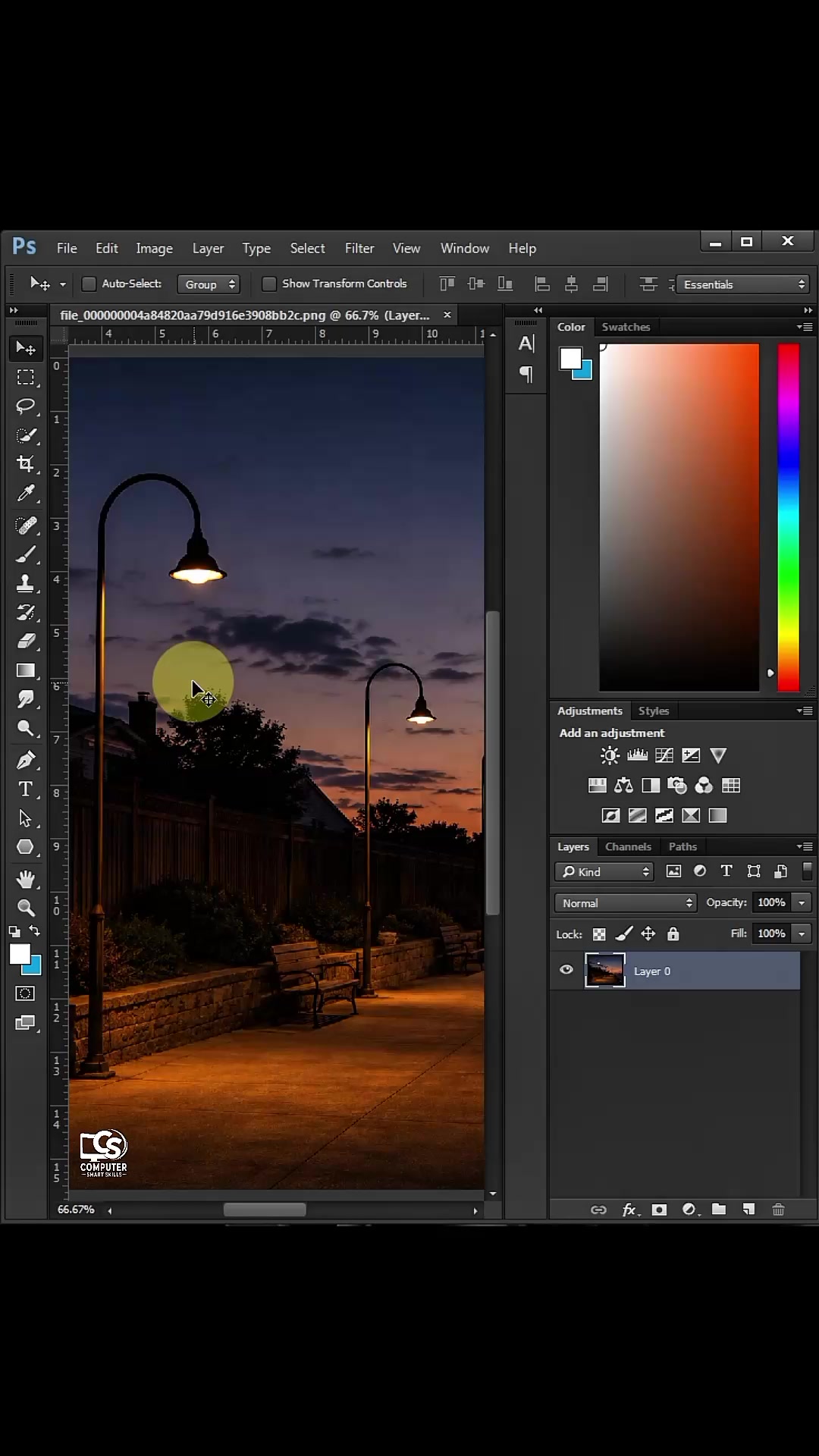Choose the Spot Healing Brush tool

[26, 526]
